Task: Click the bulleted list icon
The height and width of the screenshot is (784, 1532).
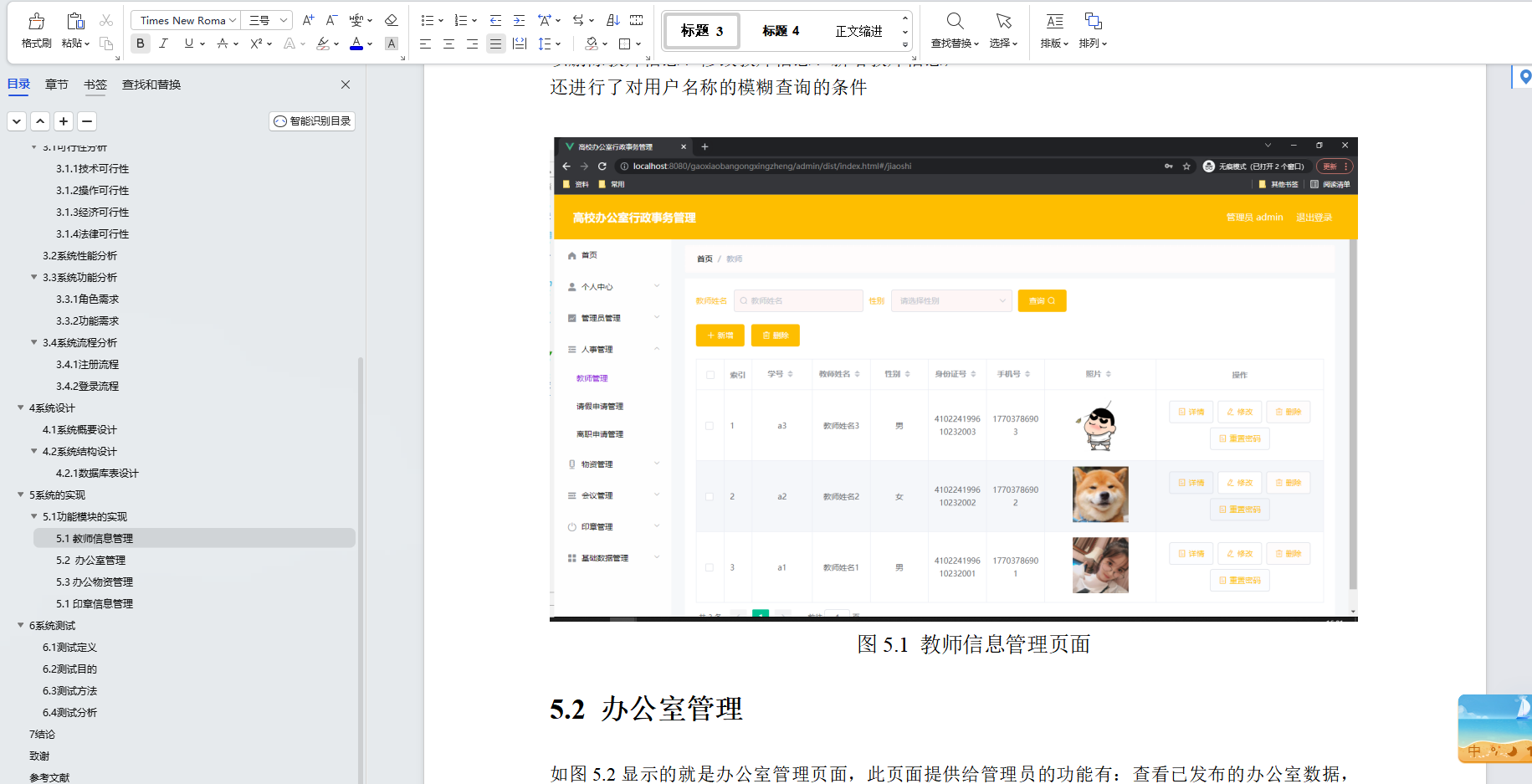Action: [428, 20]
